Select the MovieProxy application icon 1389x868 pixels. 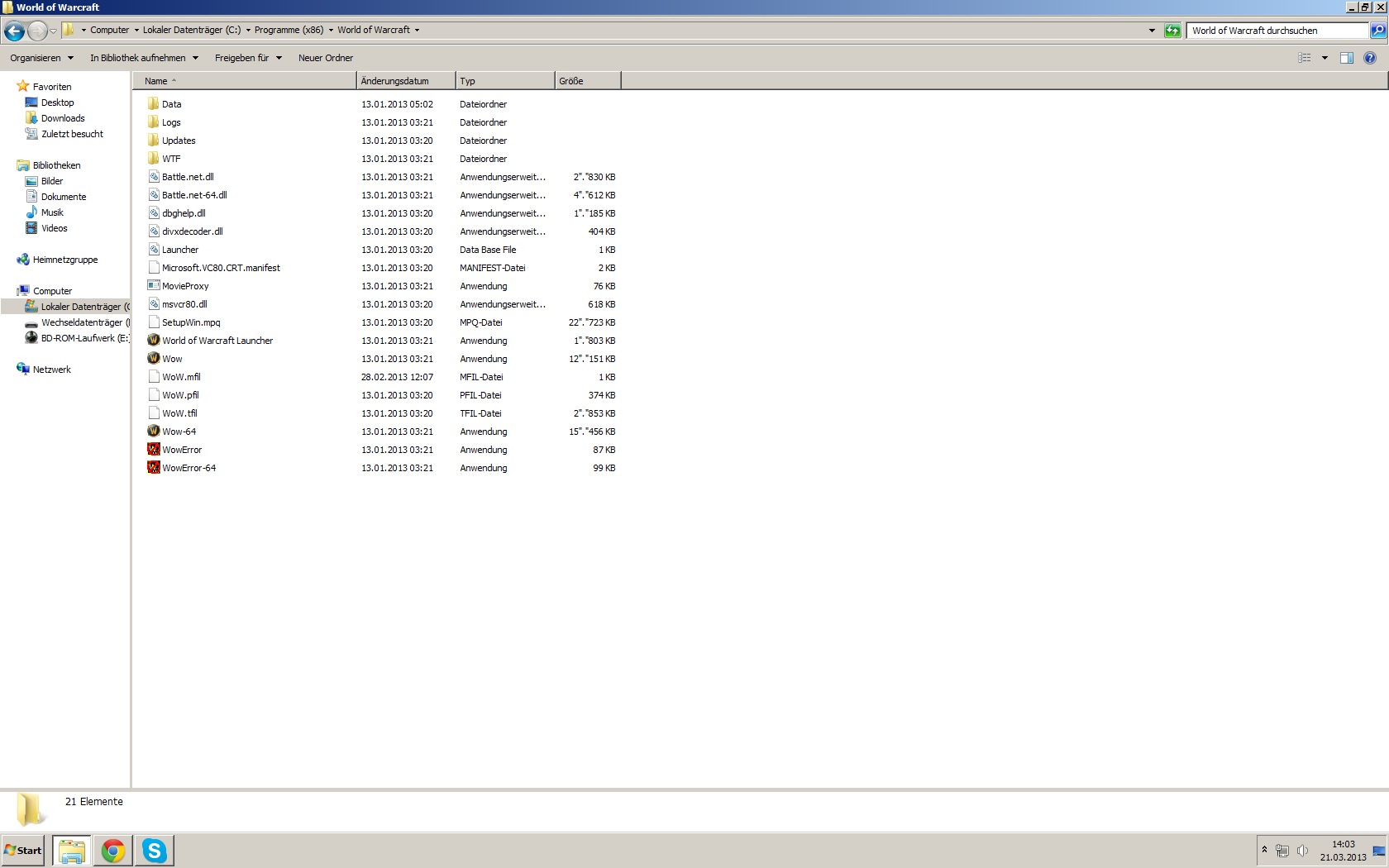click(x=154, y=286)
